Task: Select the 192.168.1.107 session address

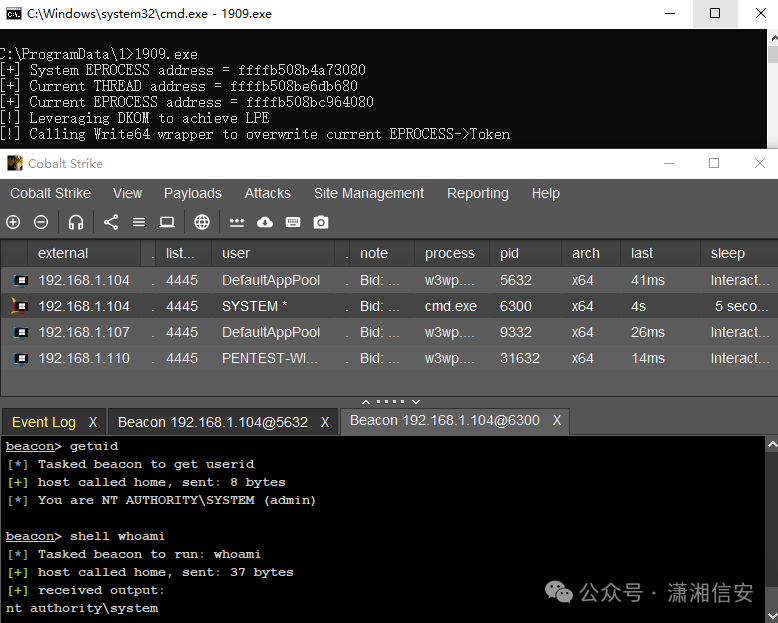Action: pyautogui.click(x=84, y=332)
